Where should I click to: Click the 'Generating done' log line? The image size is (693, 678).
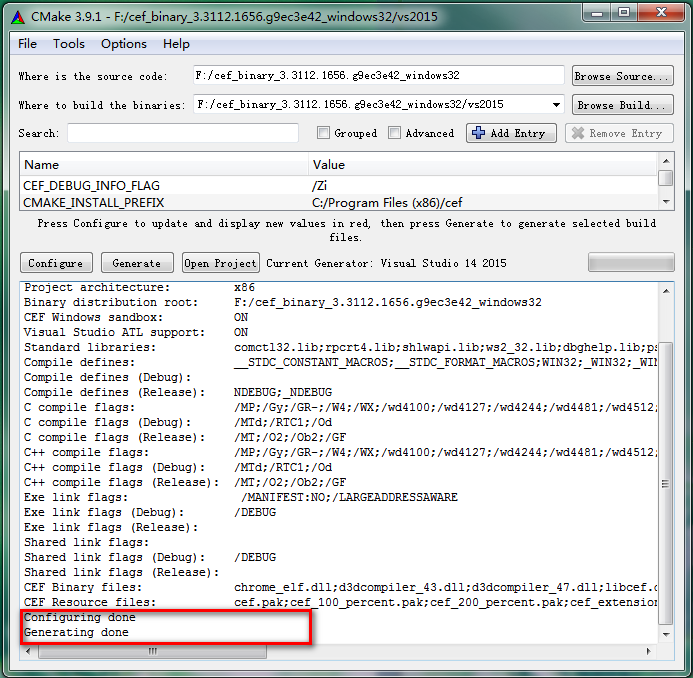pyautogui.click(x=76, y=632)
